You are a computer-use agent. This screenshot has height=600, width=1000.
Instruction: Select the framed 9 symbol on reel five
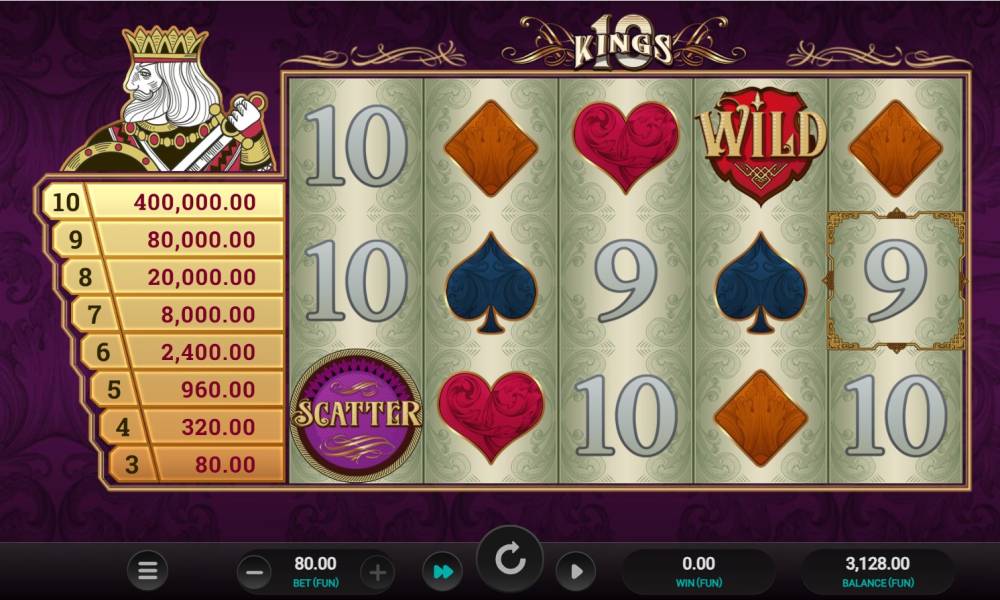click(x=896, y=281)
